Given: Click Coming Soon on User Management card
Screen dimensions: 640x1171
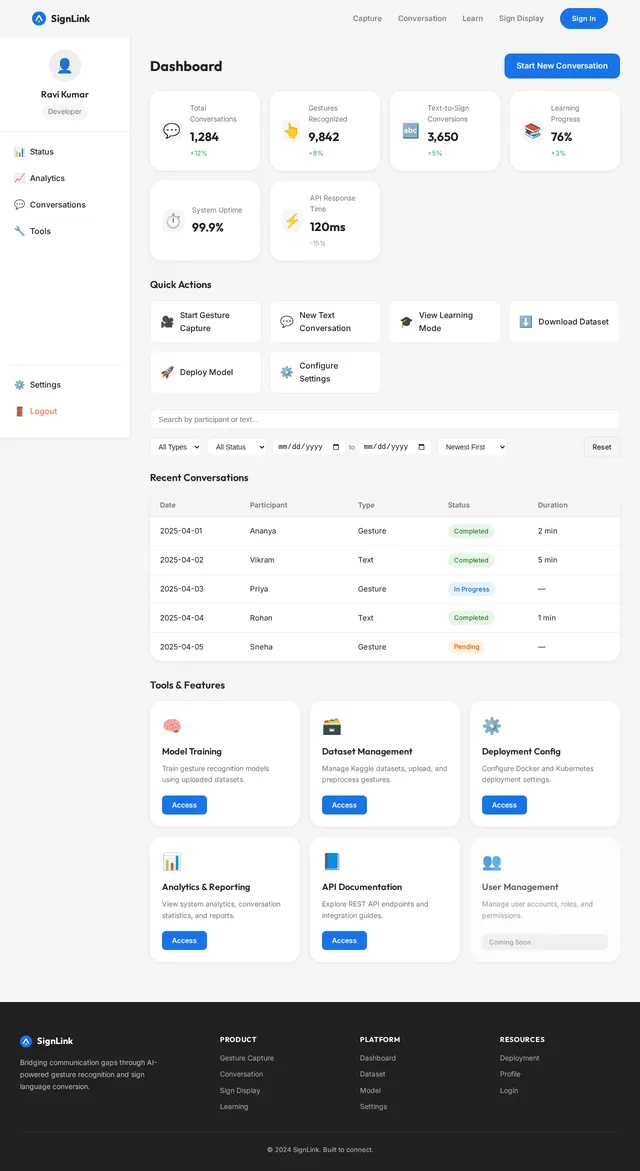Looking at the screenshot, I should coord(544,942).
